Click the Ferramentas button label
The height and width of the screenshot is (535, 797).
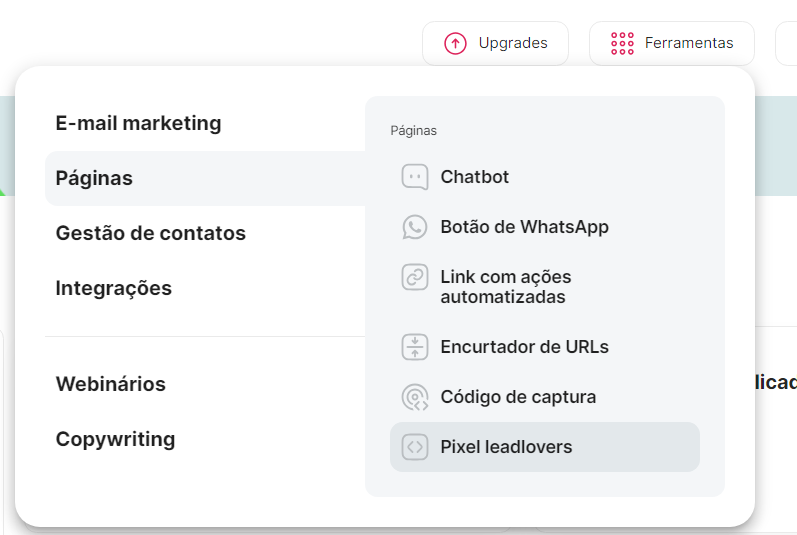[x=689, y=43]
